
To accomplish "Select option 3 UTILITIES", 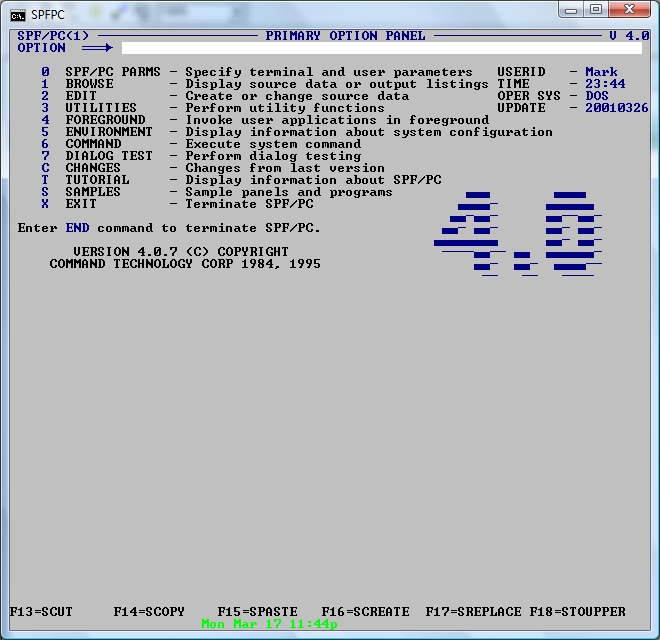I will 89,108.
